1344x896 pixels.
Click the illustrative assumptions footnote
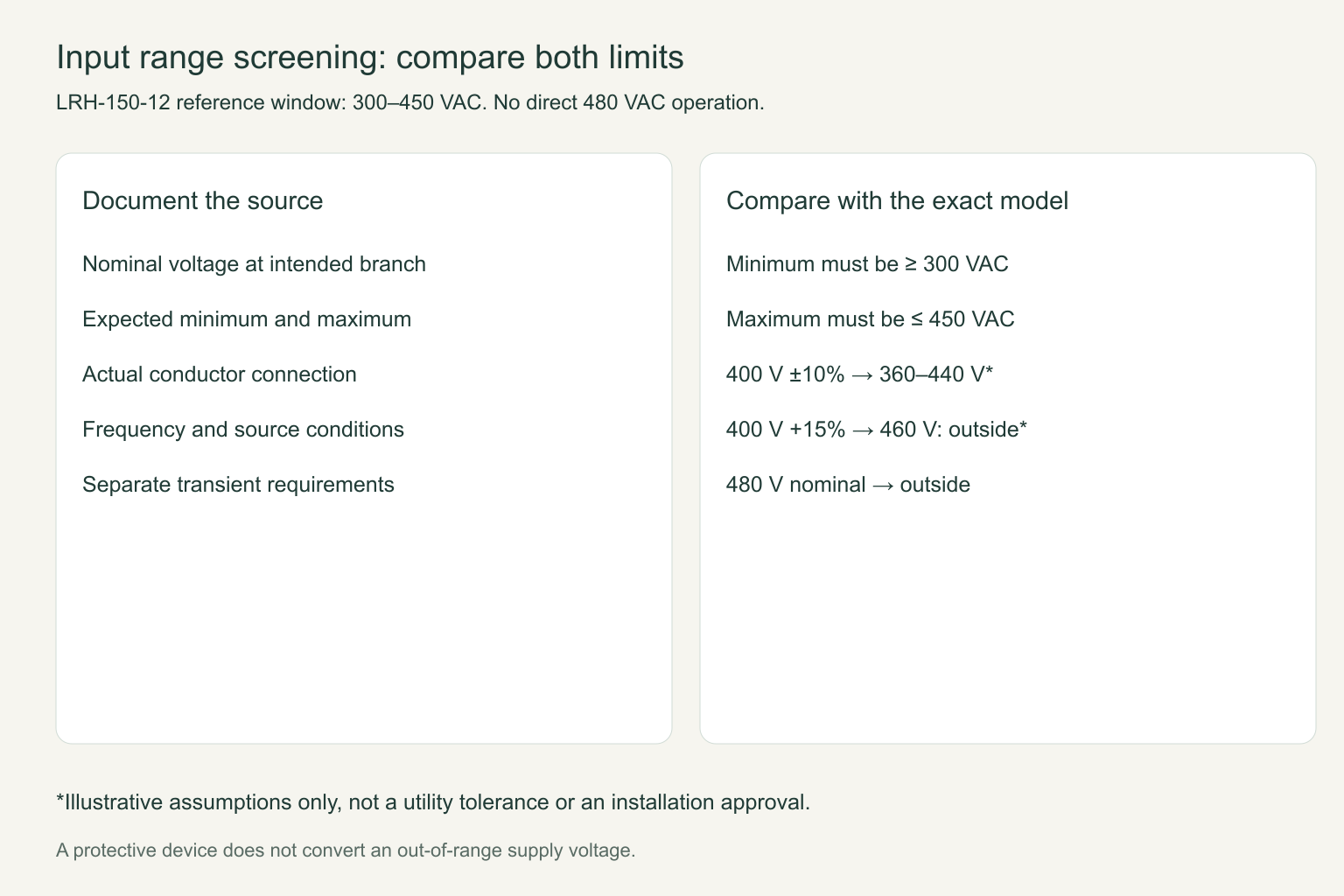[433, 802]
